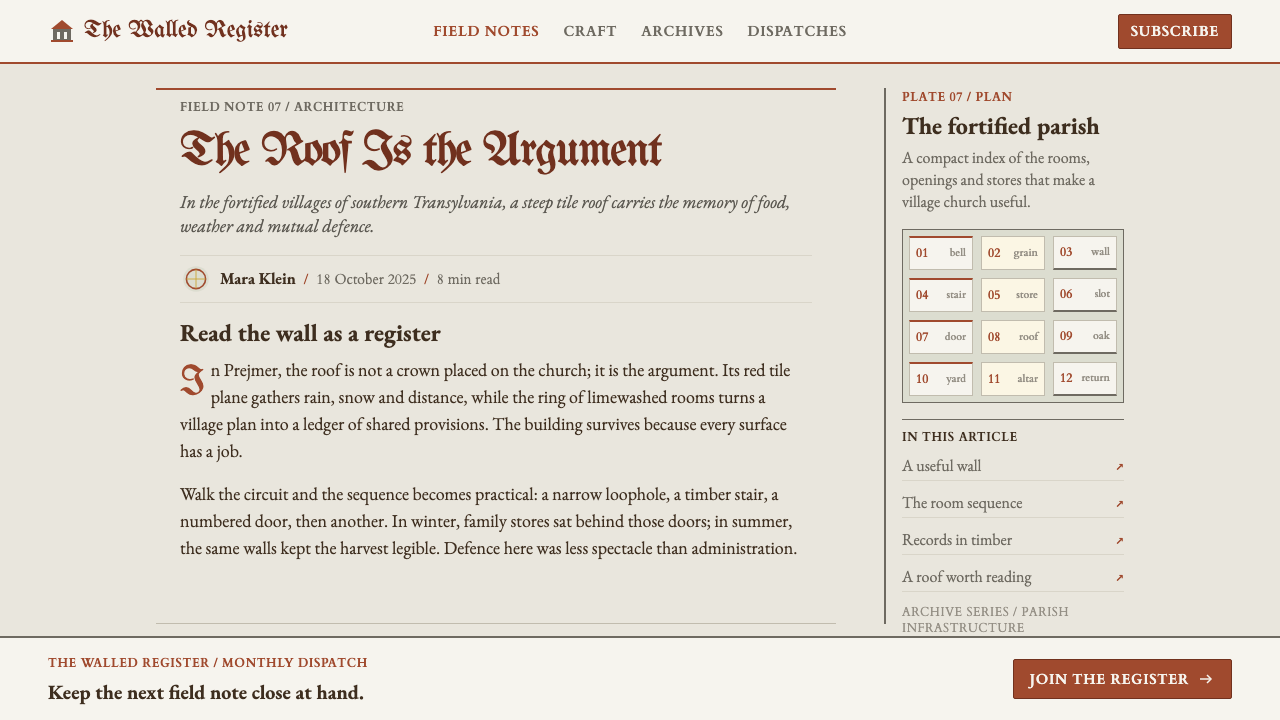1280x720 pixels.
Task: Click the 8 min read label
Action: click(468, 279)
